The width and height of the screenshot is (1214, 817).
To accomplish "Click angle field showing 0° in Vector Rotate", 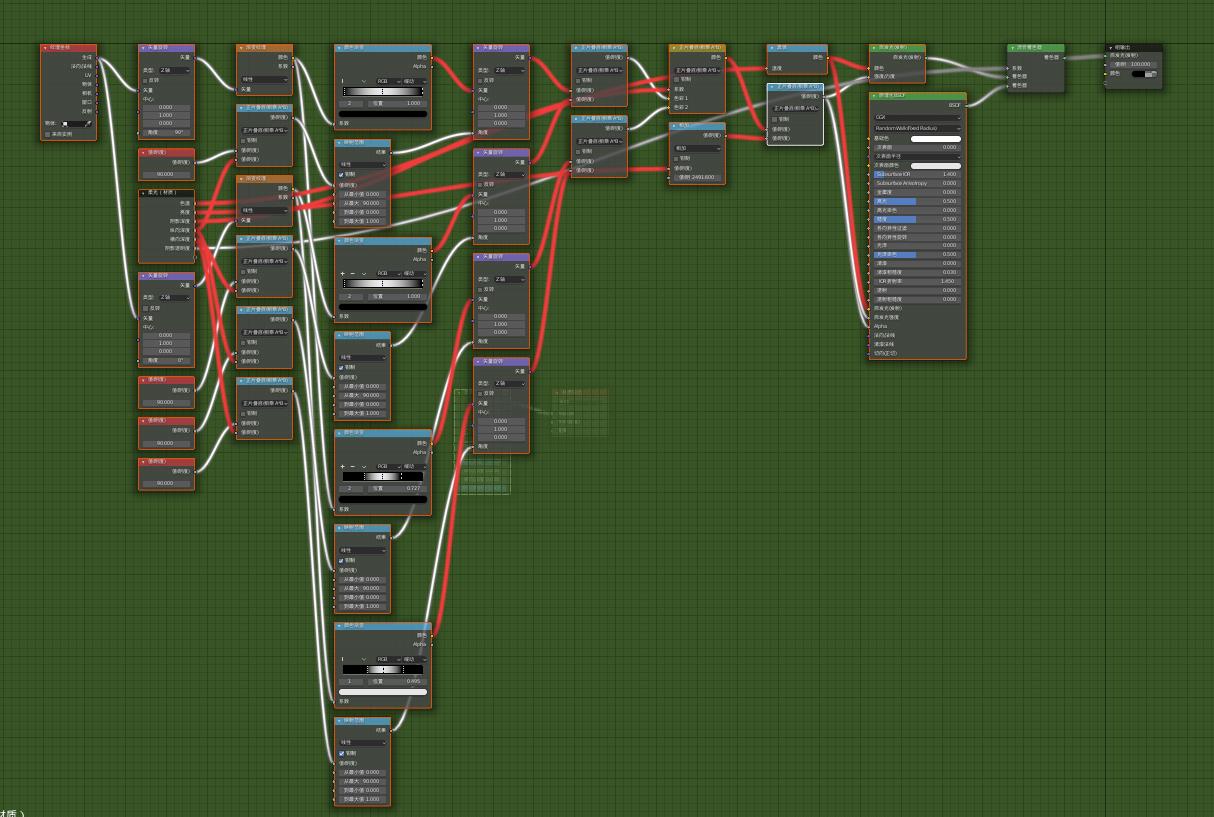I will pyautogui.click(x=166, y=360).
